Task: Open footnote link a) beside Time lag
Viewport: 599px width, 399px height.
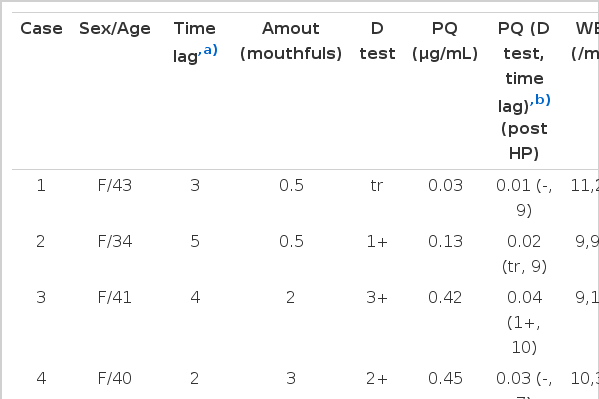Action: 208,50
